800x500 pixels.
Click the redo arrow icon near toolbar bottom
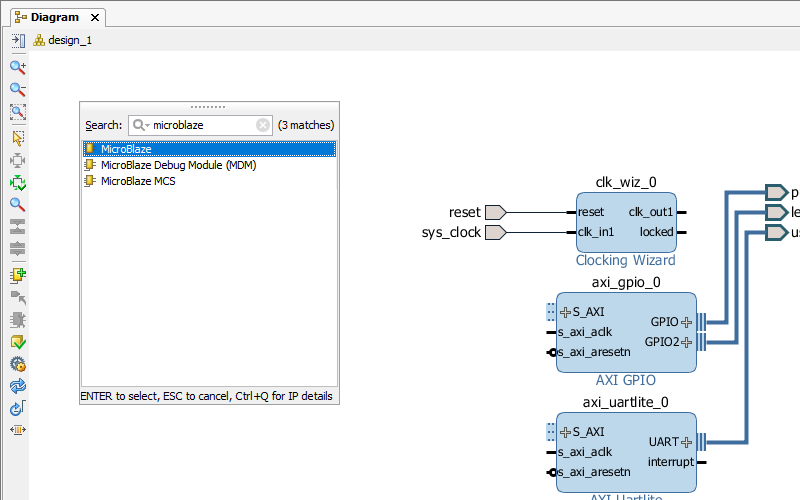pyautogui.click(x=18, y=408)
